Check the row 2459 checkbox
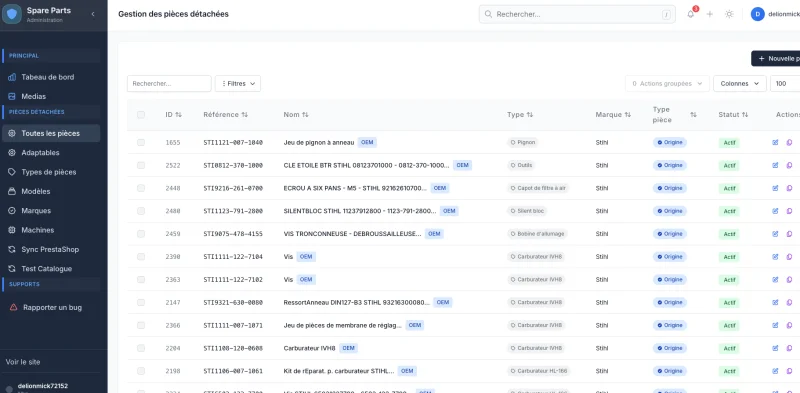 coord(141,234)
